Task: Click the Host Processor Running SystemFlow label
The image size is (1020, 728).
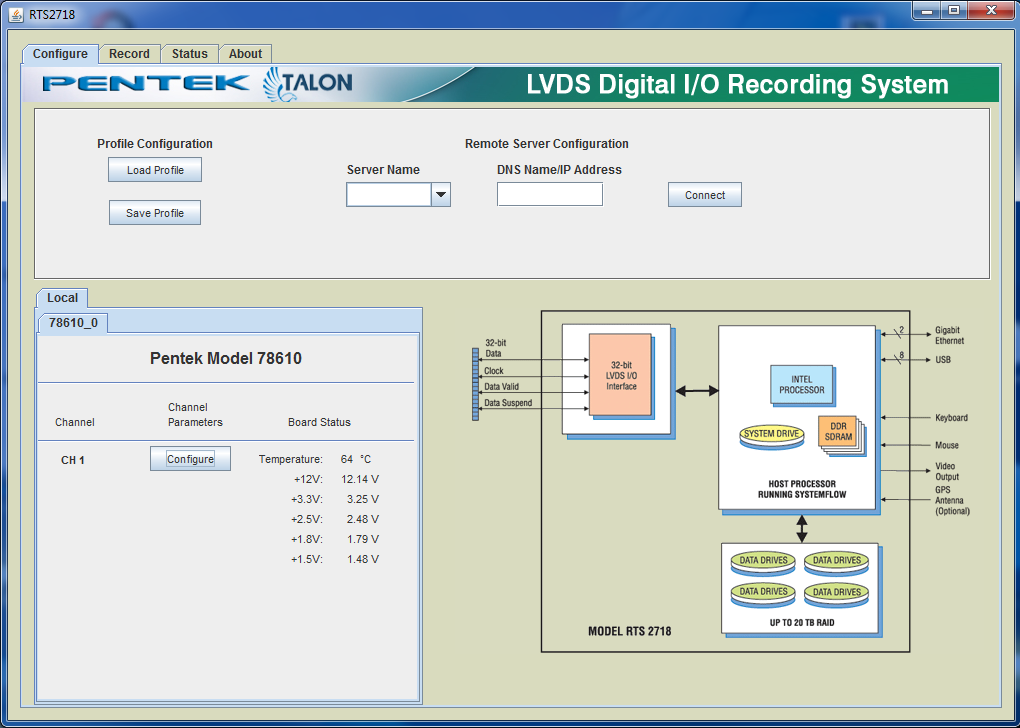Action: point(801,489)
